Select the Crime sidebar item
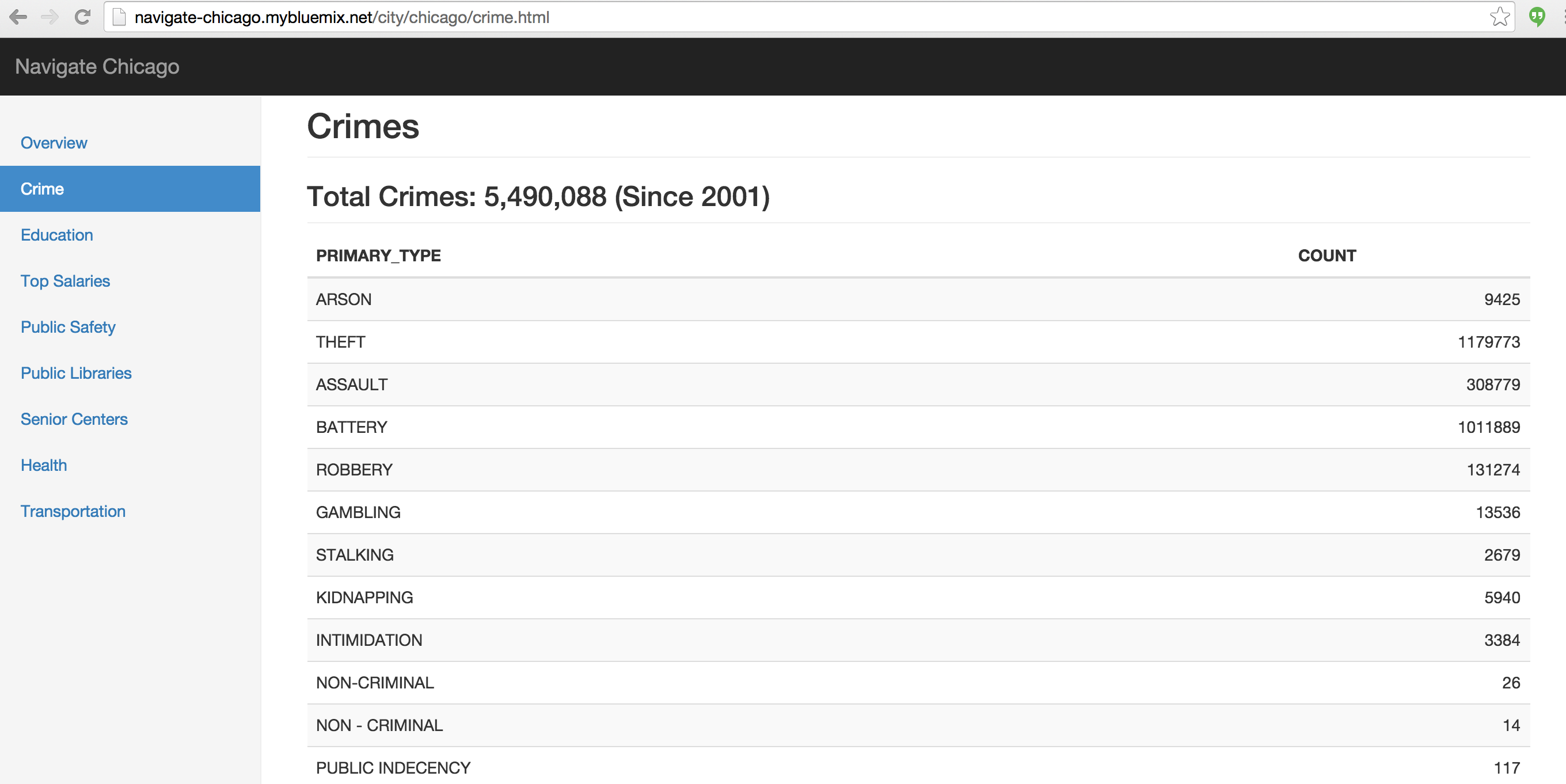Image resolution: width=1566 pixels, height=784 pixels. point(42,189)
